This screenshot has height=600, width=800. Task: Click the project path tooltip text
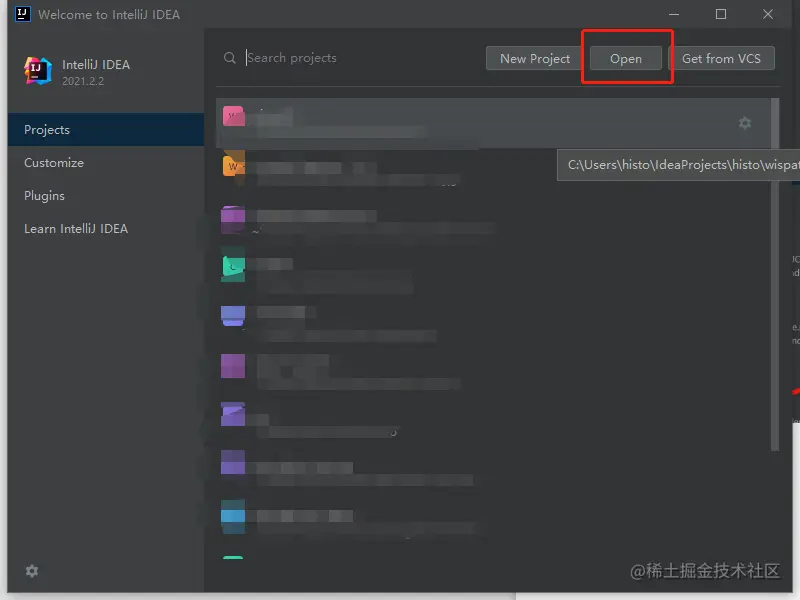tap(683, 165)
